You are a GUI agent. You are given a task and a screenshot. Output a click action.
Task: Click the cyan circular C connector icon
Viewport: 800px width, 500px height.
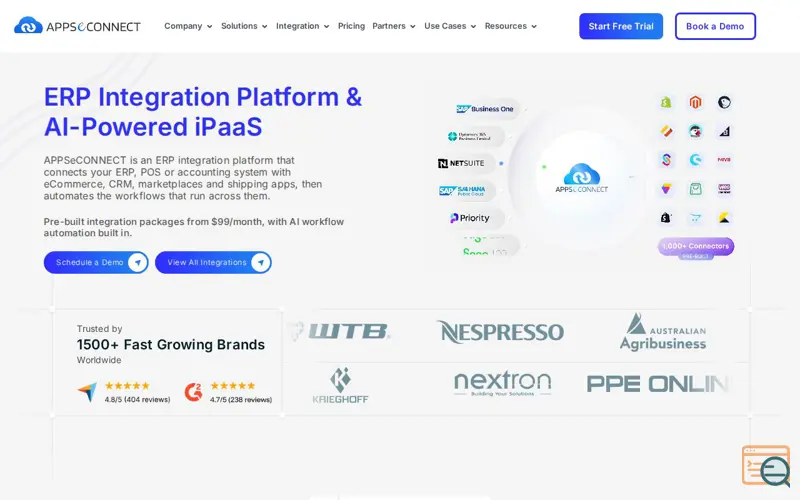click(695, 160)
